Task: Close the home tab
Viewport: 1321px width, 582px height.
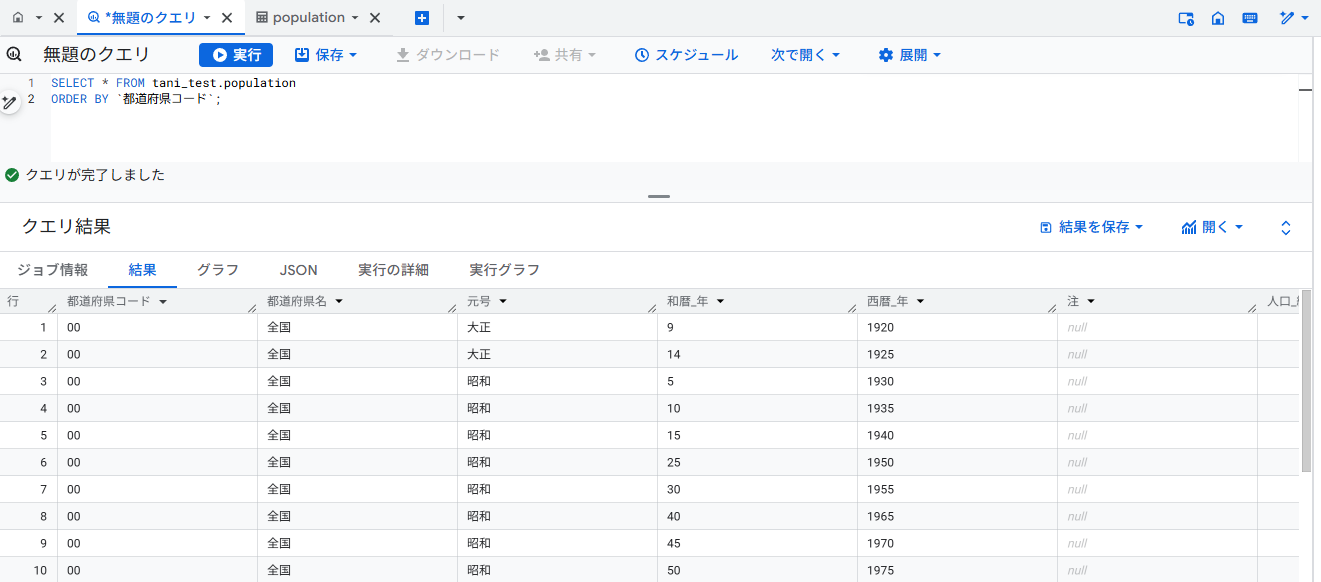Action: [x=59, y=18]
